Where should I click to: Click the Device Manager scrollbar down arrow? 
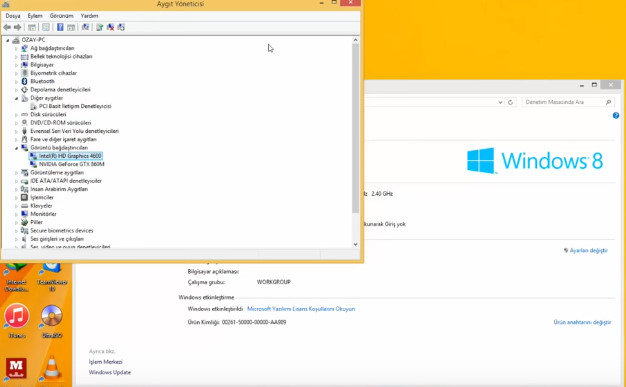356,244
